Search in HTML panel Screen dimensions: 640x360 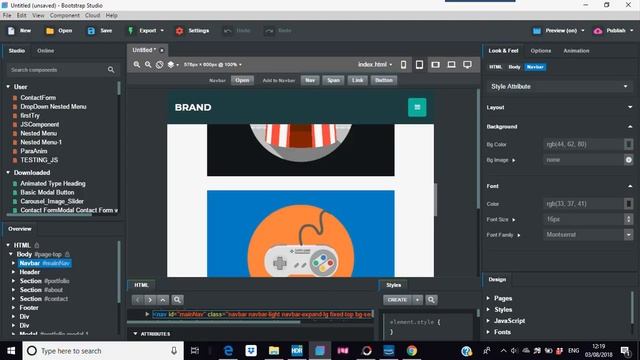[177, 300]
